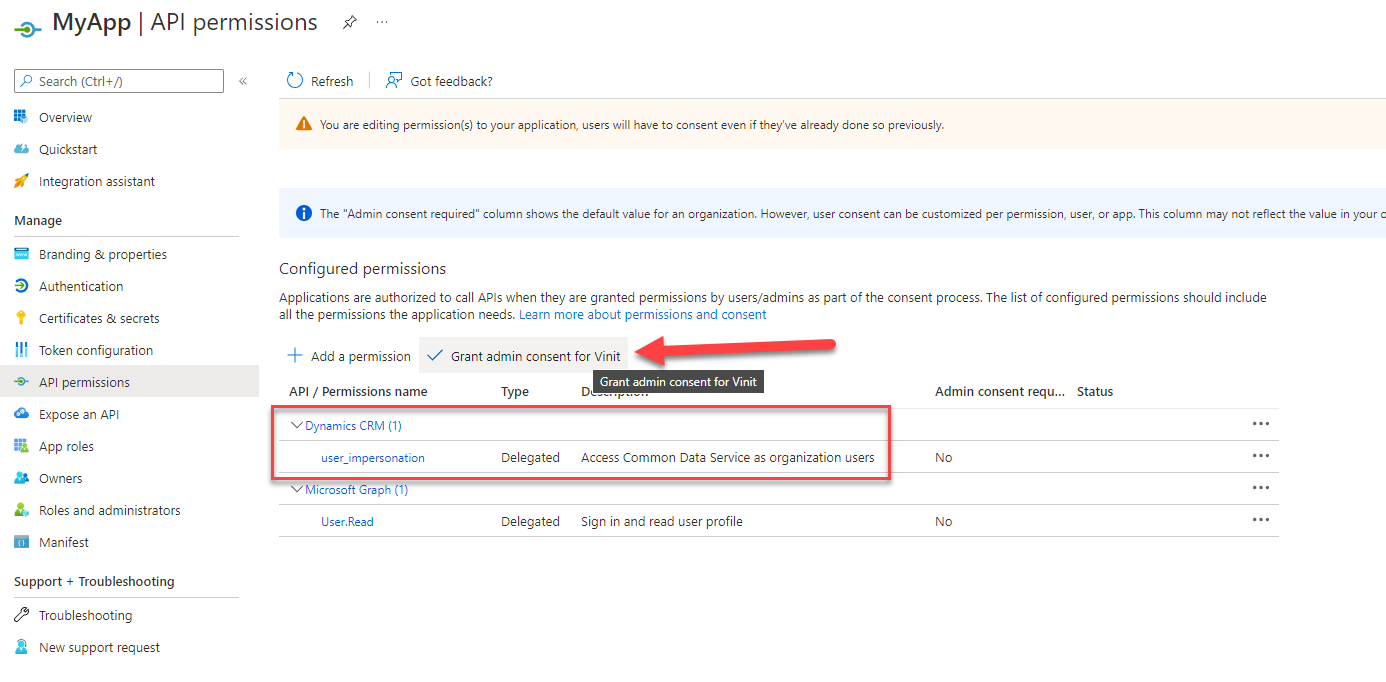Go to Expose an API page
The height and width of the screenshot is (682, 1386).
click(79, 414)
